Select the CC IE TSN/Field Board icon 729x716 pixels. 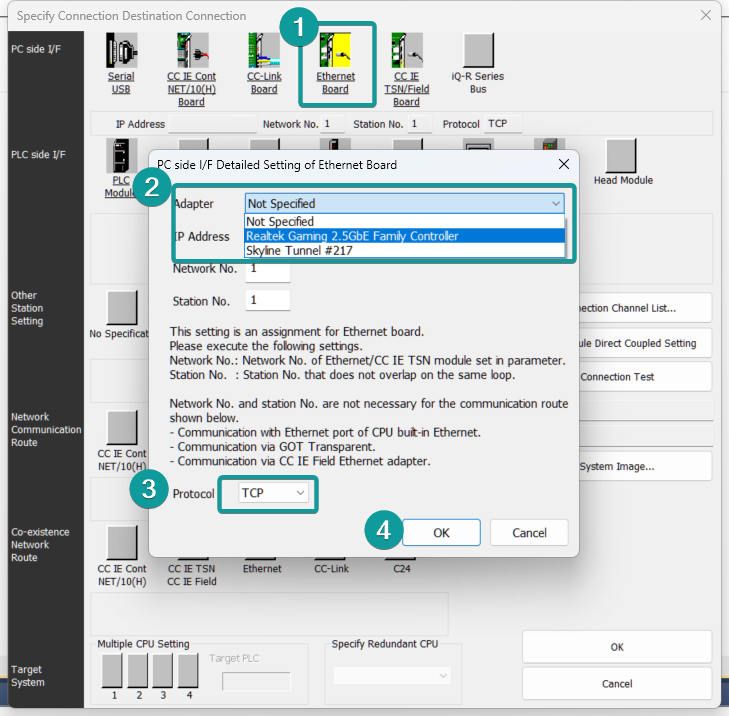point(407,51)
